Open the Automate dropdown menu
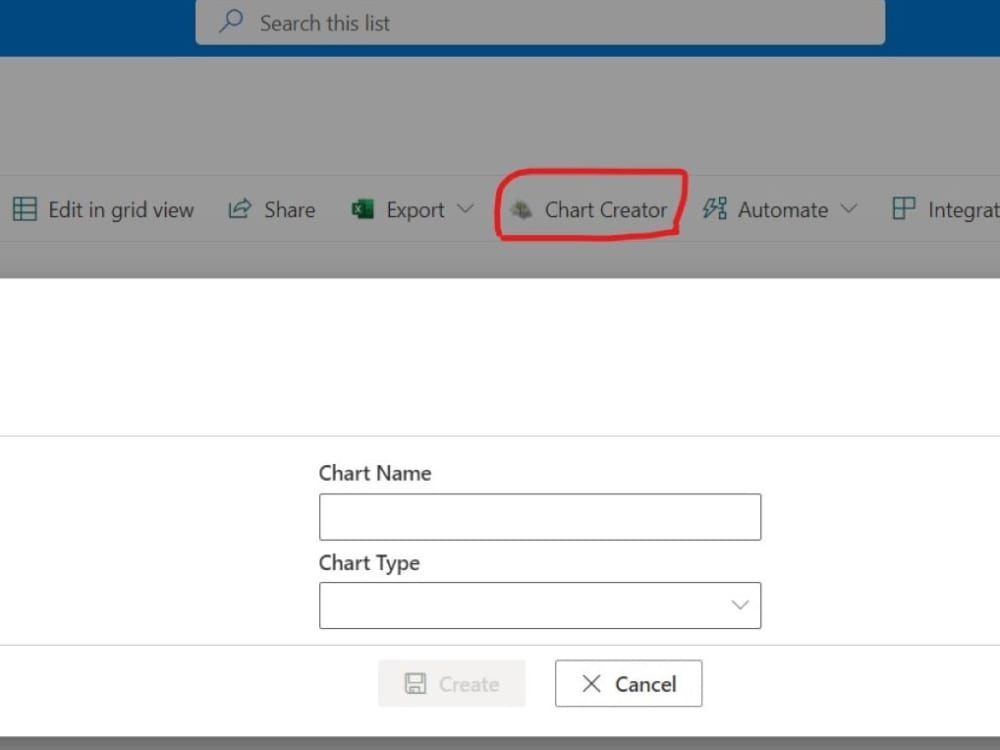Screen dimensions: 1000x750 click(x=851, y=209)
